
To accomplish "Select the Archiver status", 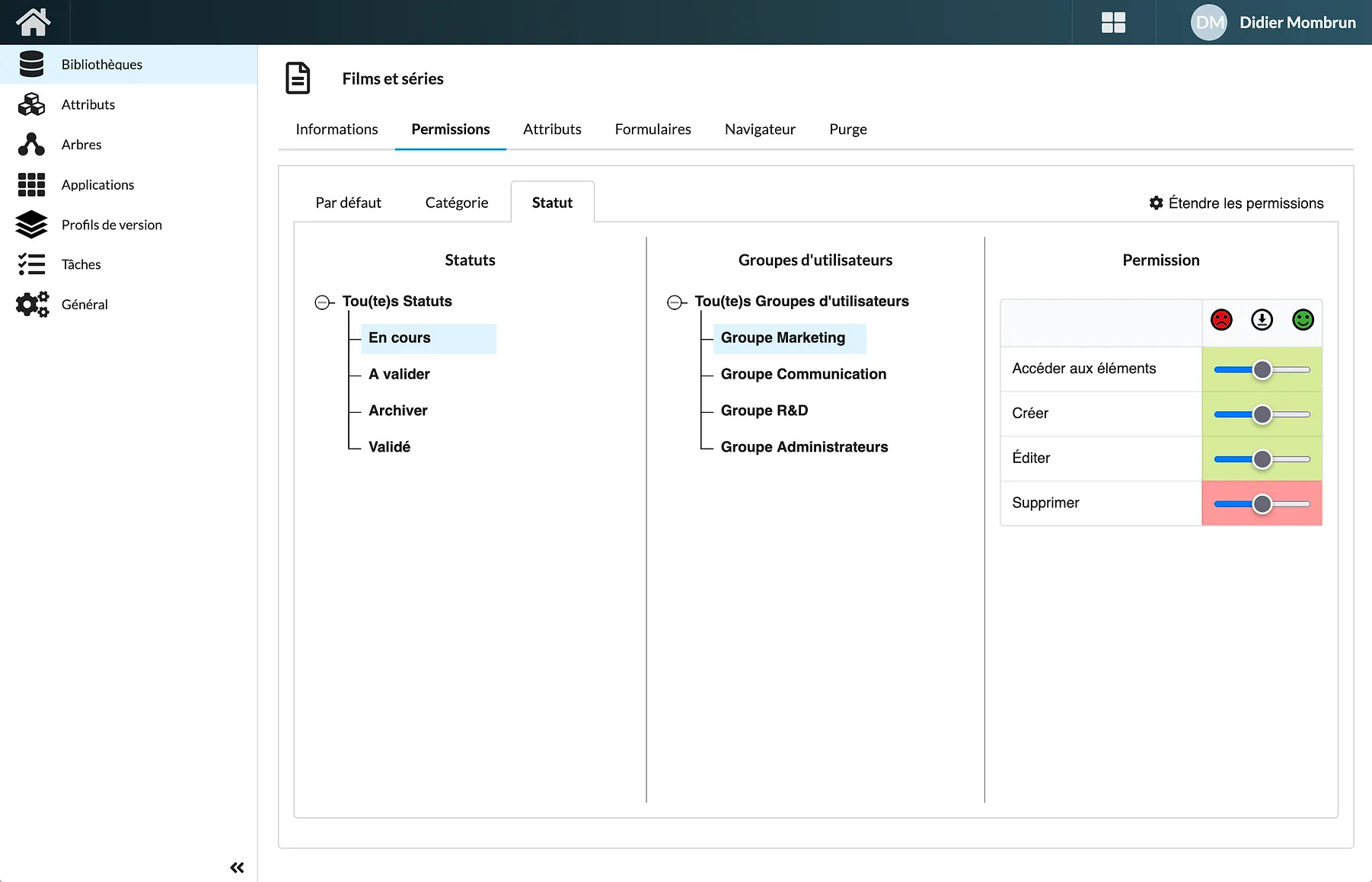I will 398,411.
